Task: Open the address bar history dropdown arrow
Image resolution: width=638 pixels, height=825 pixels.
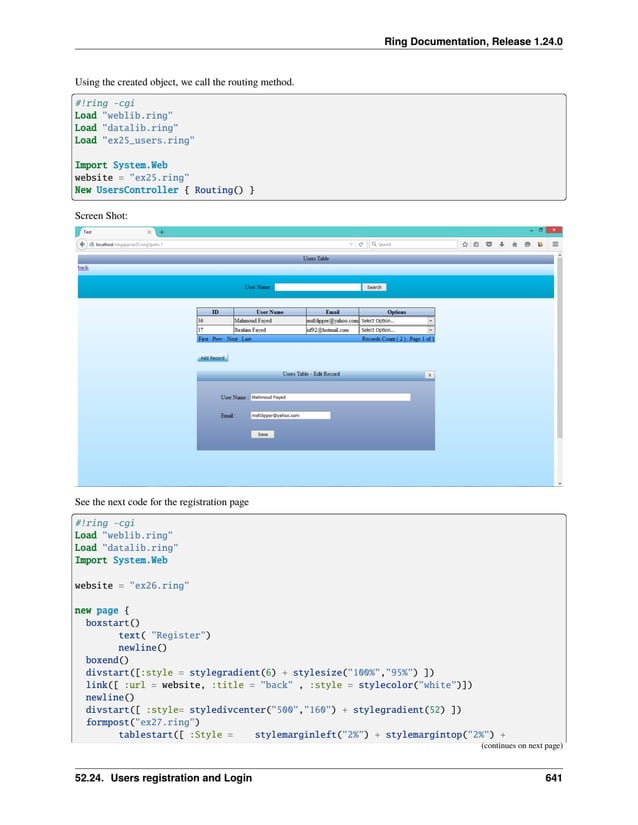Action: click(351, 244)
